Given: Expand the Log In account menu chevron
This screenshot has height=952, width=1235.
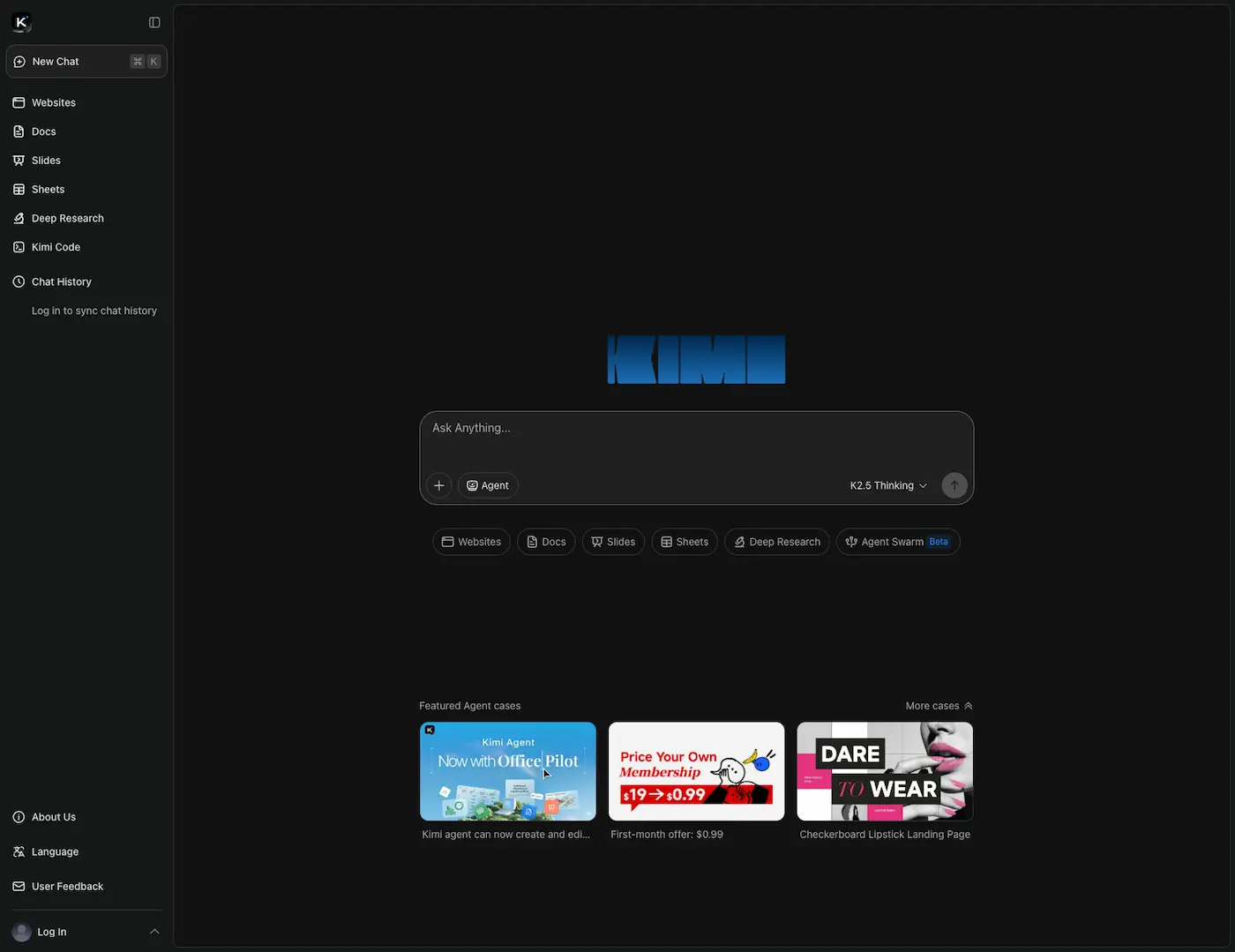Looking at the screenshot, I should coord(154,932).
